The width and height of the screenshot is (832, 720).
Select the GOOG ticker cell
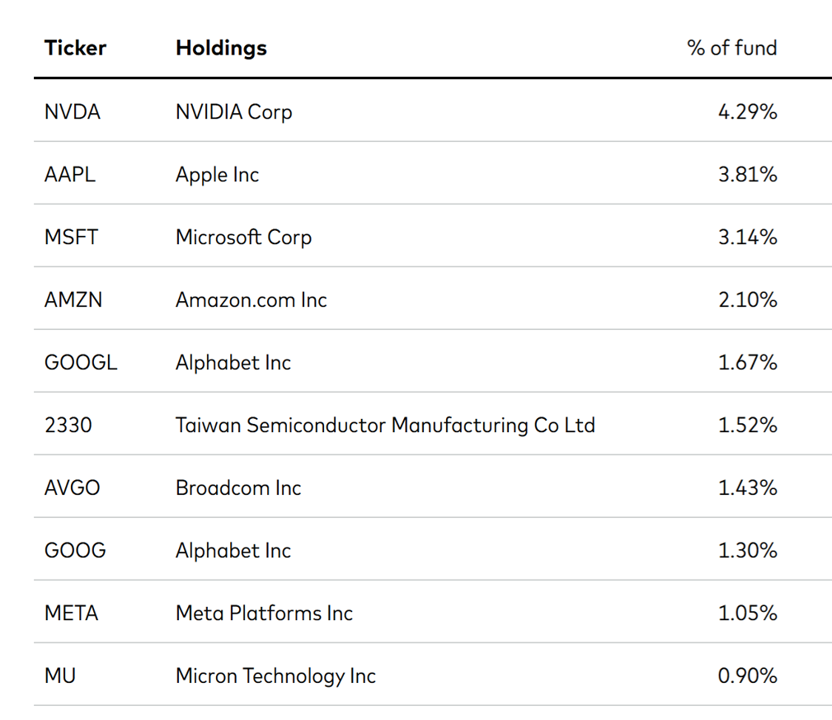point(75,550)
